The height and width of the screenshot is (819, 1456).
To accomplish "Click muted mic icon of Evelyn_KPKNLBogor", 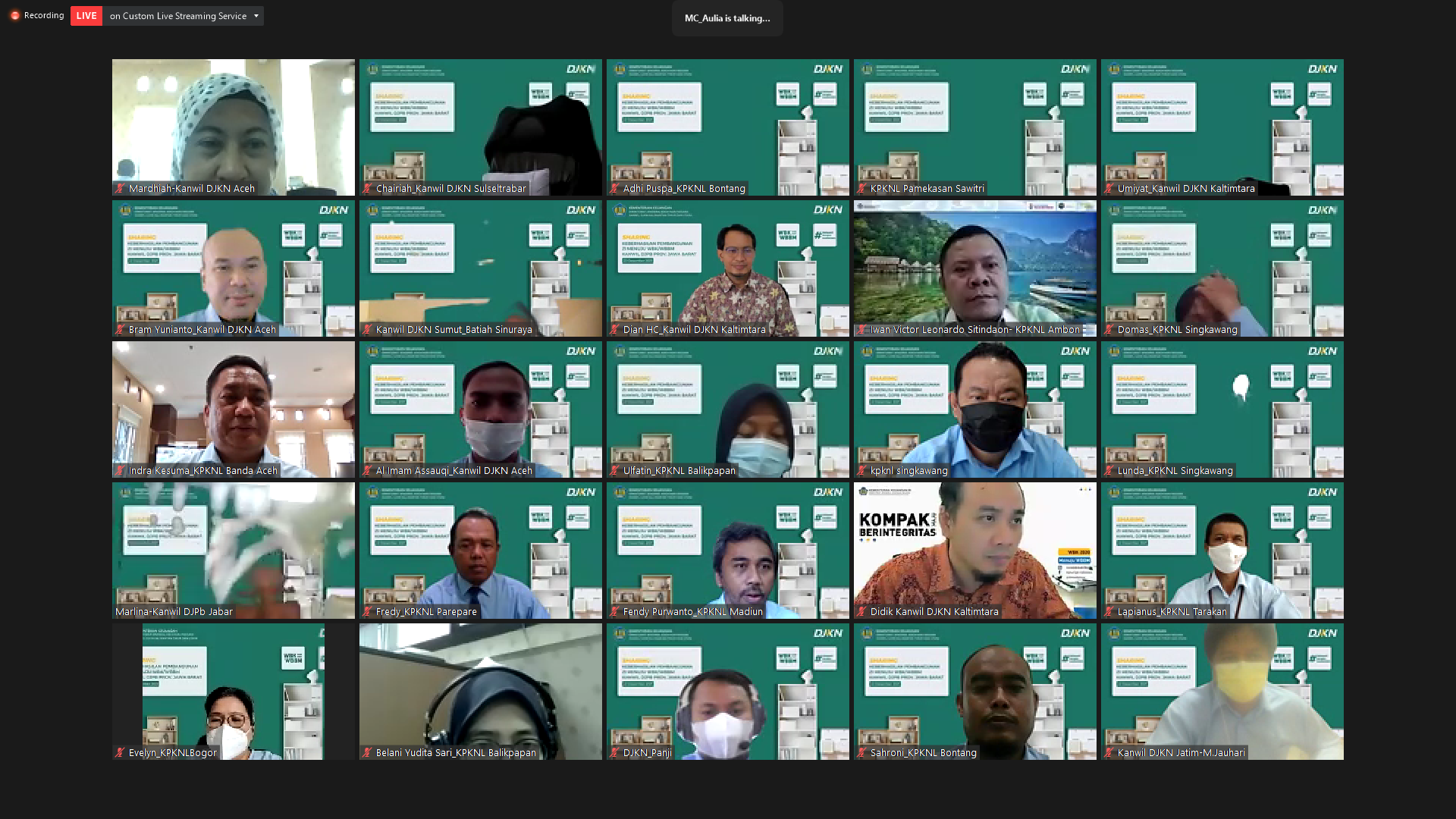I will 120,753.
